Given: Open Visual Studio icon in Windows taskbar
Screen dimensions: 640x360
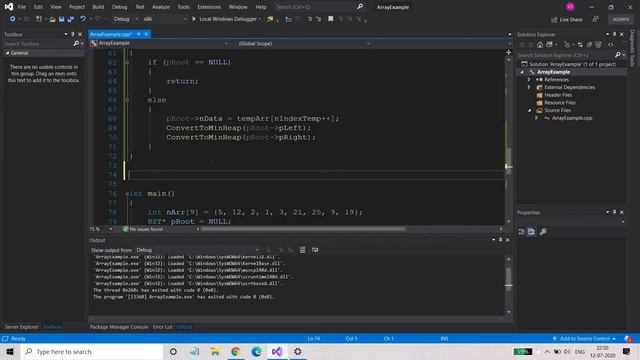Looking at the screenshot, I should [x=277, y=351].
